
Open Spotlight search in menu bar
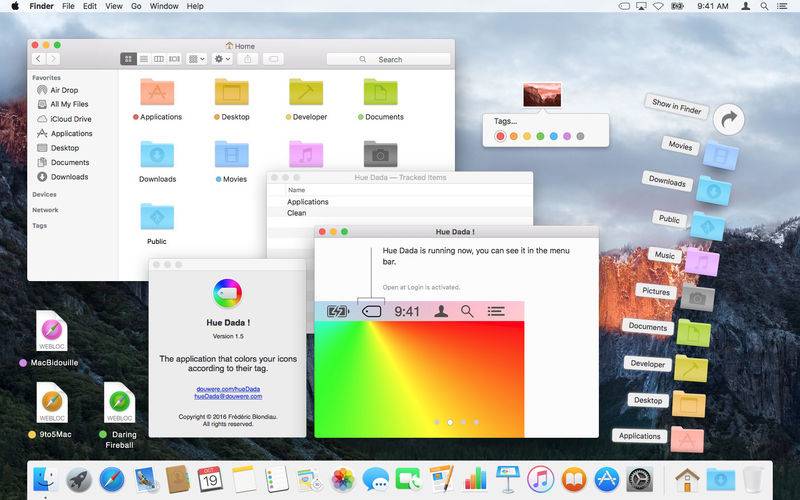click(764, 6)
